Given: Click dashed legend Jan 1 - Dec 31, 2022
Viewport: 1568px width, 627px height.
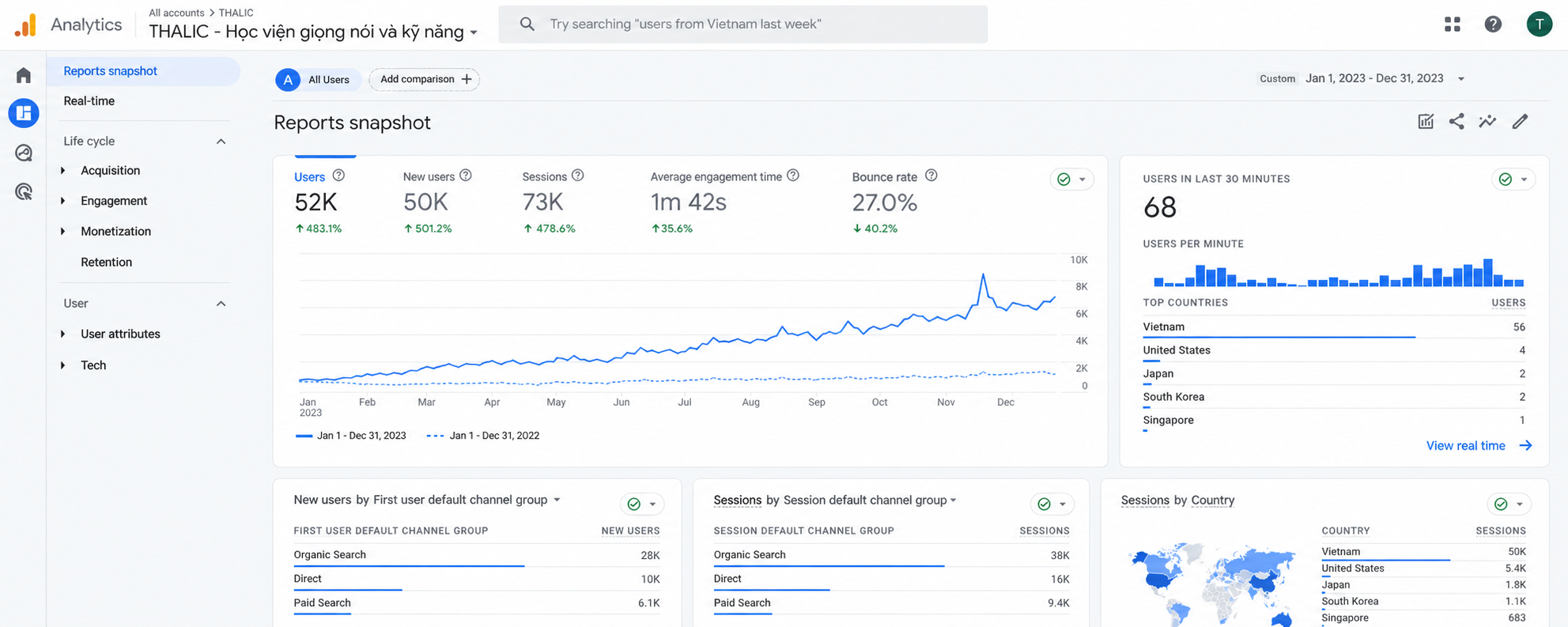Looking at the screenshot, I should point(483,436).
